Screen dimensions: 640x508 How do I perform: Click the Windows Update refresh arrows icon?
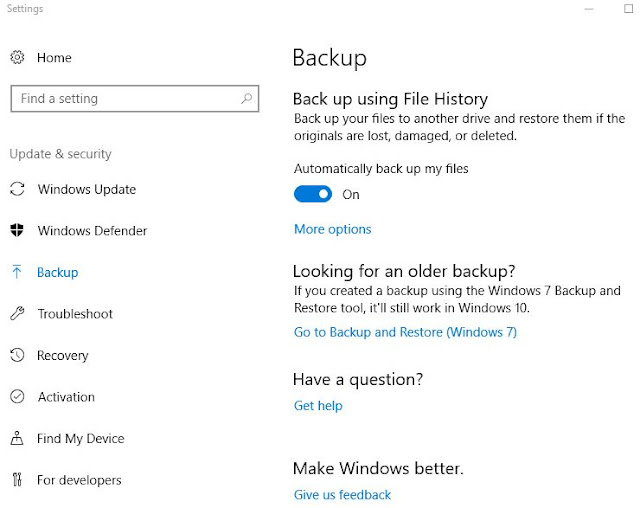pos(17,189)
